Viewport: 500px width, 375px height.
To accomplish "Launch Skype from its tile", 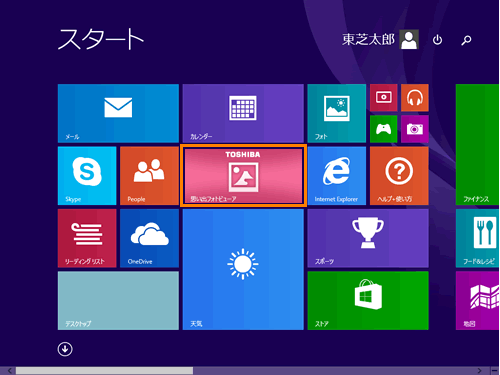I will (87, 176).
